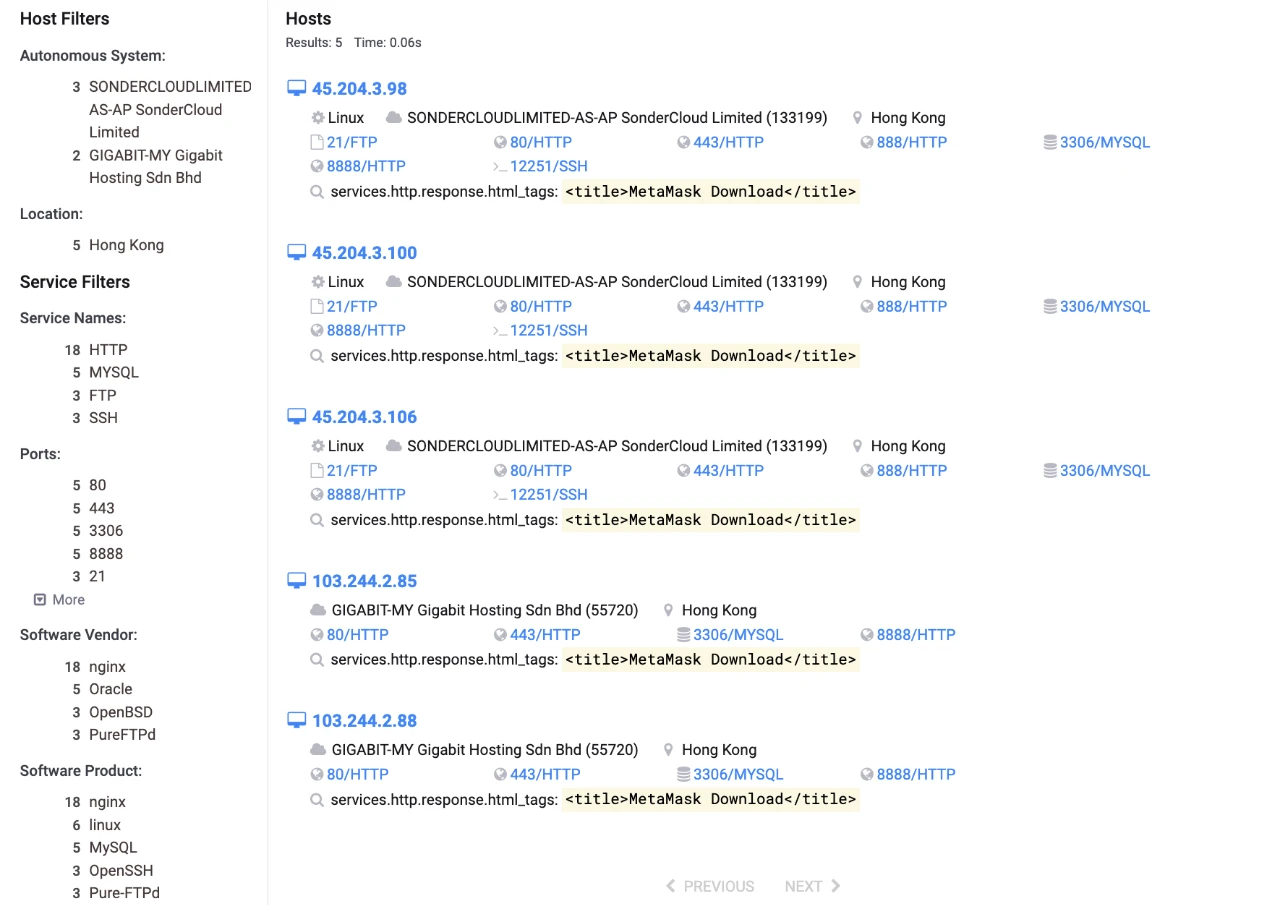Click the cloud icon next to GIGABIT-MY for 103.244.2.88
1280x905 pixels.
click(318, 750)
